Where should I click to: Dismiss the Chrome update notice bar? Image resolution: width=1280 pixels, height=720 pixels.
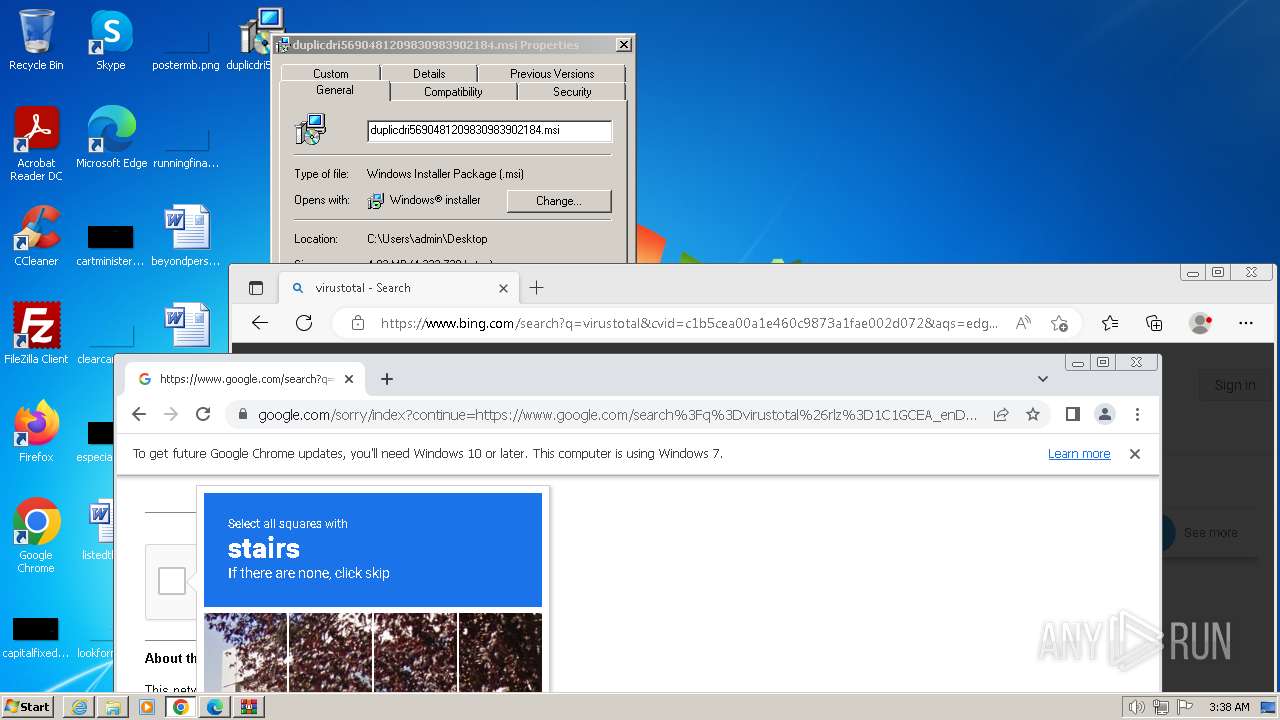tap(1135, 454)
